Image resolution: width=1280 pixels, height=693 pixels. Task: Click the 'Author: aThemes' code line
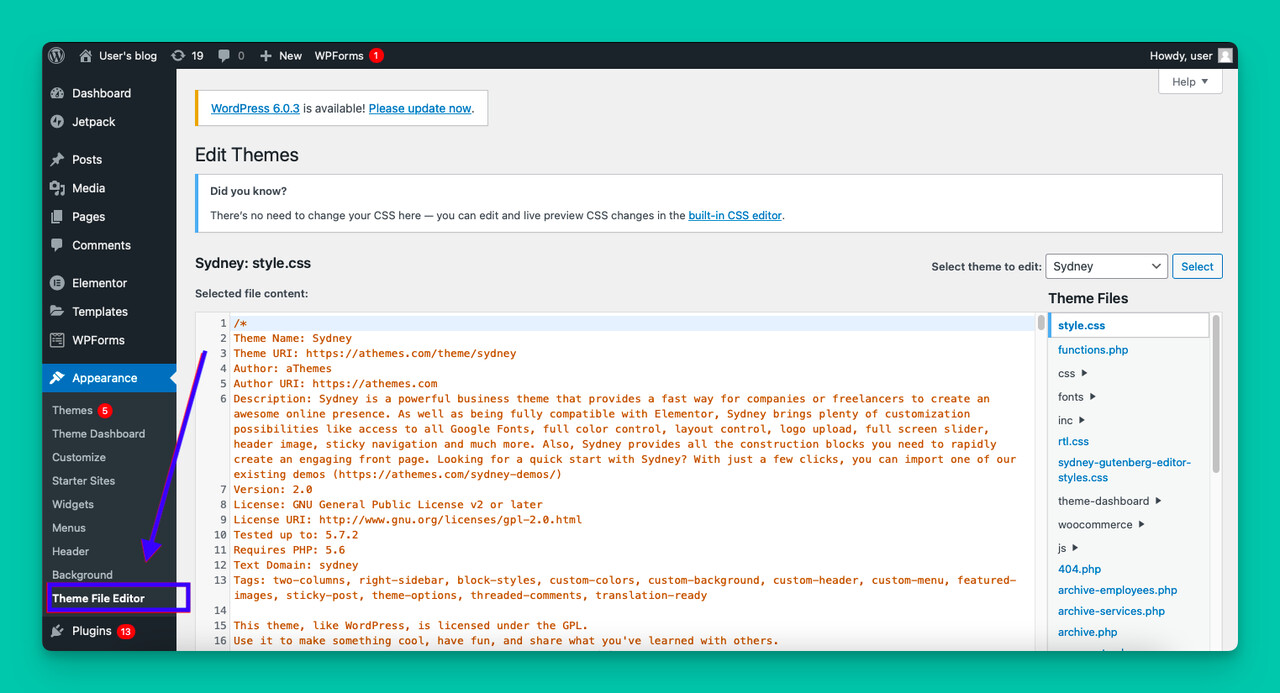click(x=282, y=368)
